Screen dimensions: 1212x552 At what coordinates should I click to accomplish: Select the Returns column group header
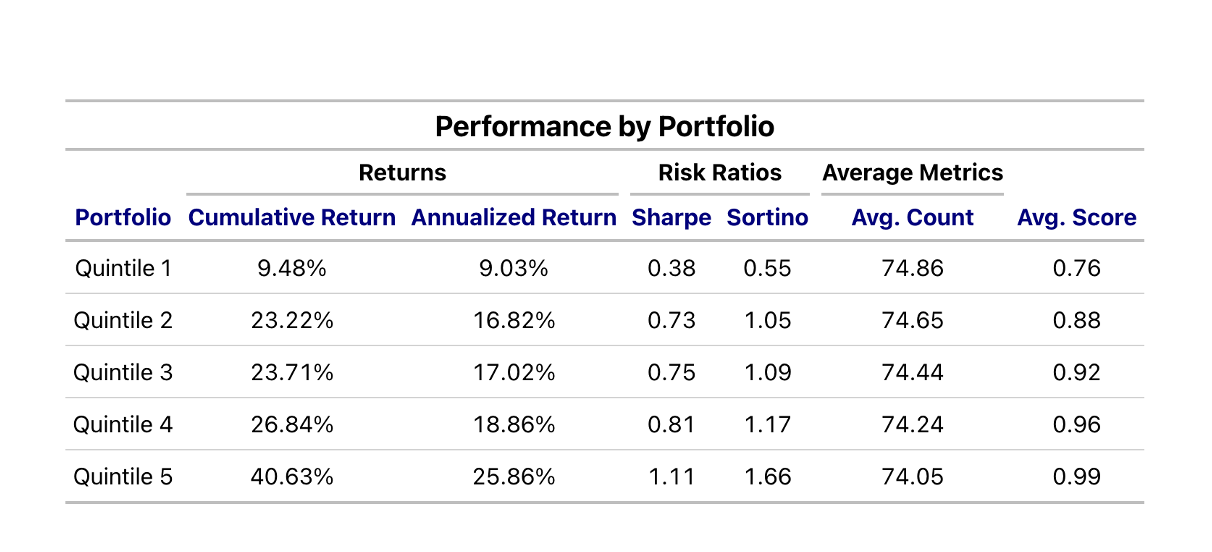coord(402,172)
